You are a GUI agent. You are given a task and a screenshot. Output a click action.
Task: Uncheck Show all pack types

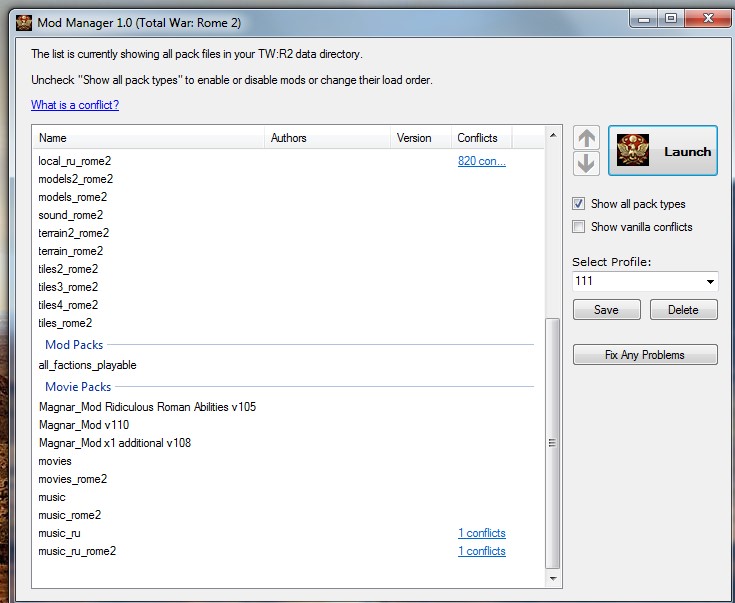pyautogui.click(x=579, y=204)
